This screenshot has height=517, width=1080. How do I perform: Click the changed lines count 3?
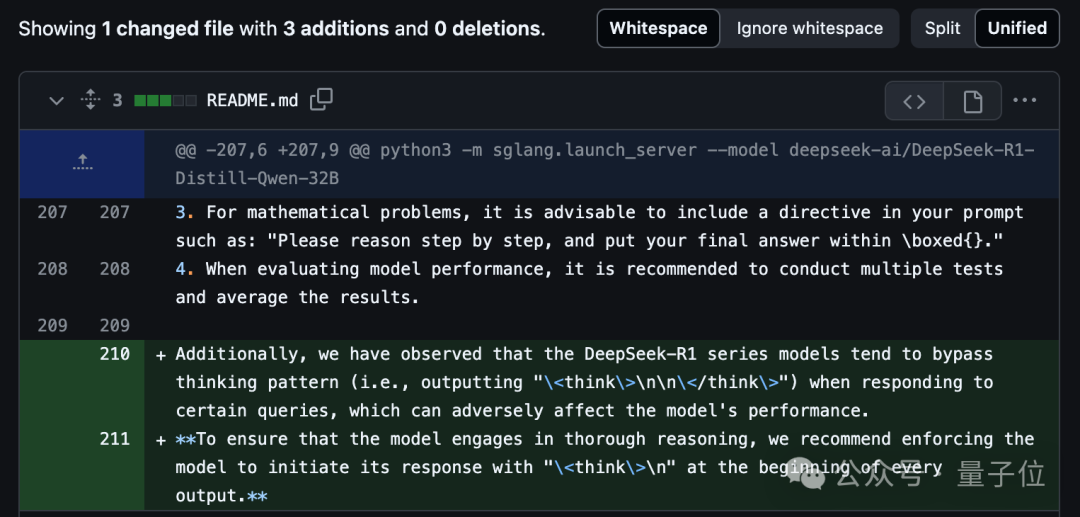click(117, 101)
